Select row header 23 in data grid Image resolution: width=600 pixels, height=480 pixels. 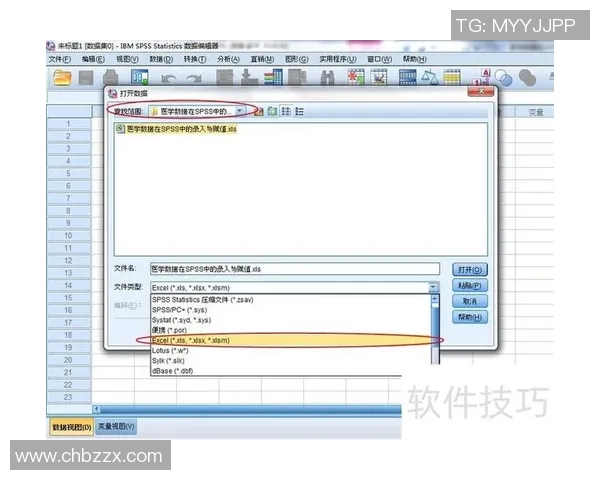click(68, 397)
